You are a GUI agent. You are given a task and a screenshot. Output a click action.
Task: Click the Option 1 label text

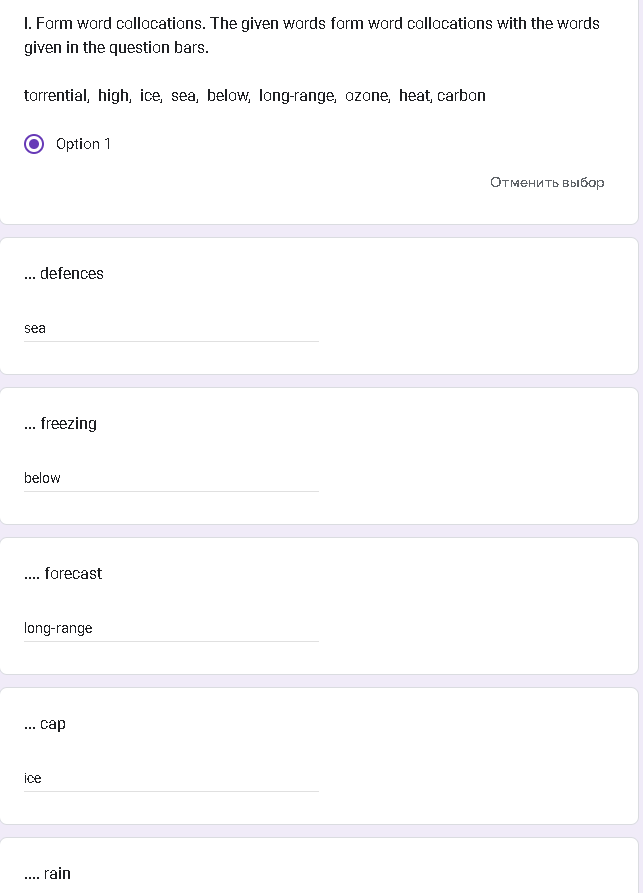(83, 144)
